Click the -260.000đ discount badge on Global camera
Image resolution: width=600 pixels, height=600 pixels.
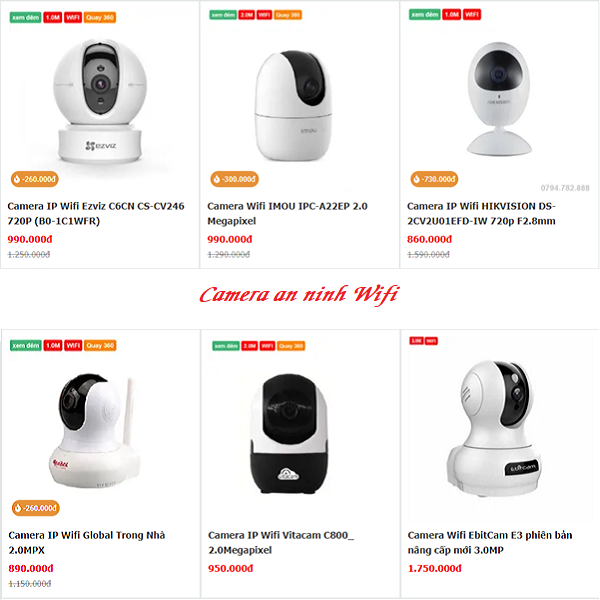tap(36, 508)
